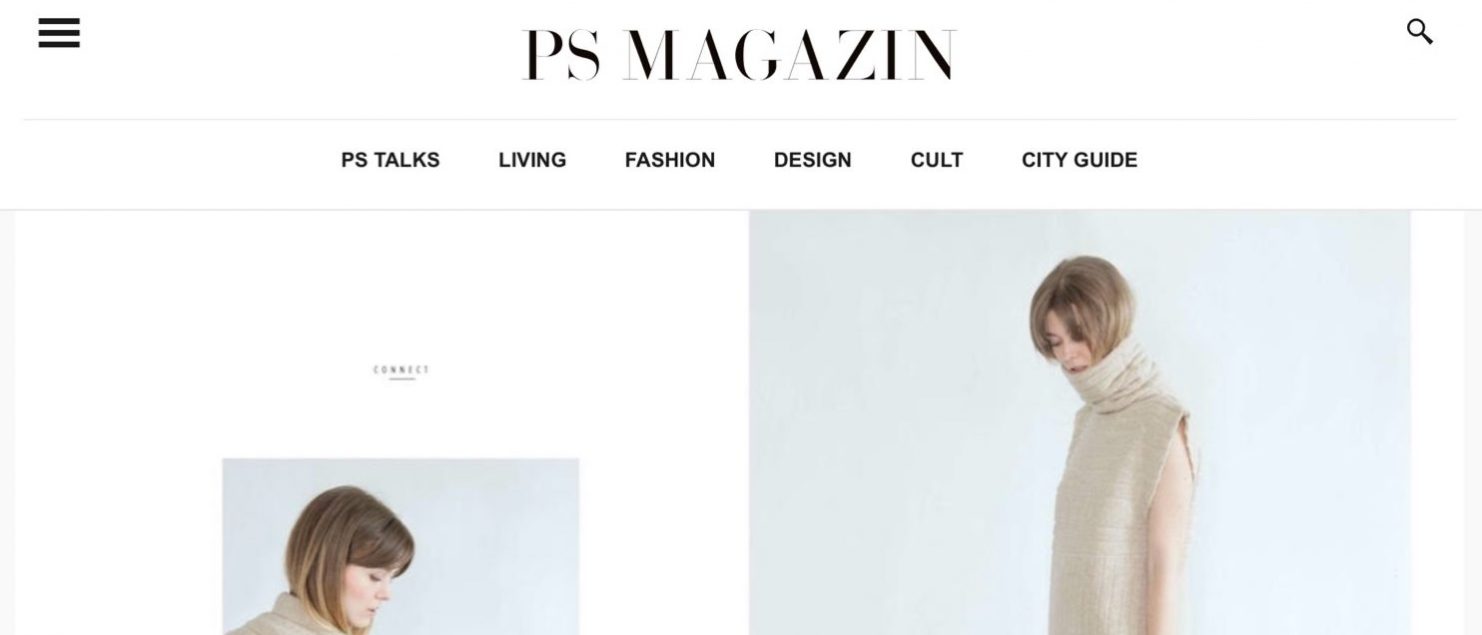The image size is (1482, 635).
Task: Open the DESIGN category
Action: (813, 160)
